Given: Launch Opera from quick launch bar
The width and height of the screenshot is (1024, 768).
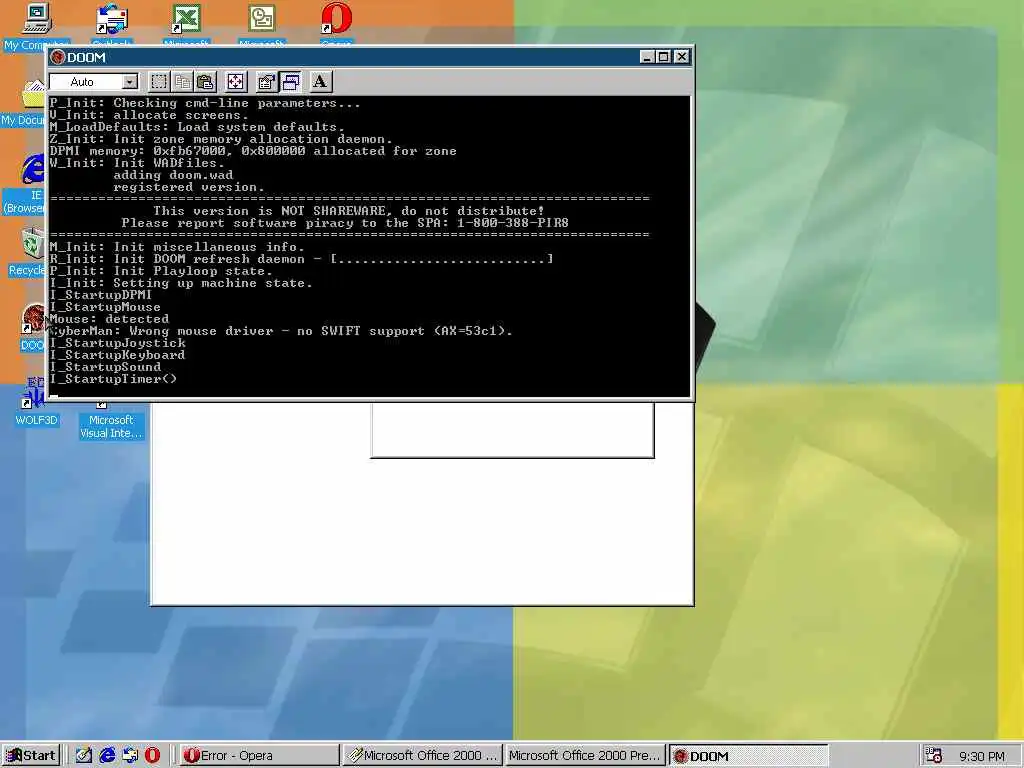Looking at the screenshot, I should pyautogui.click(x=152, y=756).
